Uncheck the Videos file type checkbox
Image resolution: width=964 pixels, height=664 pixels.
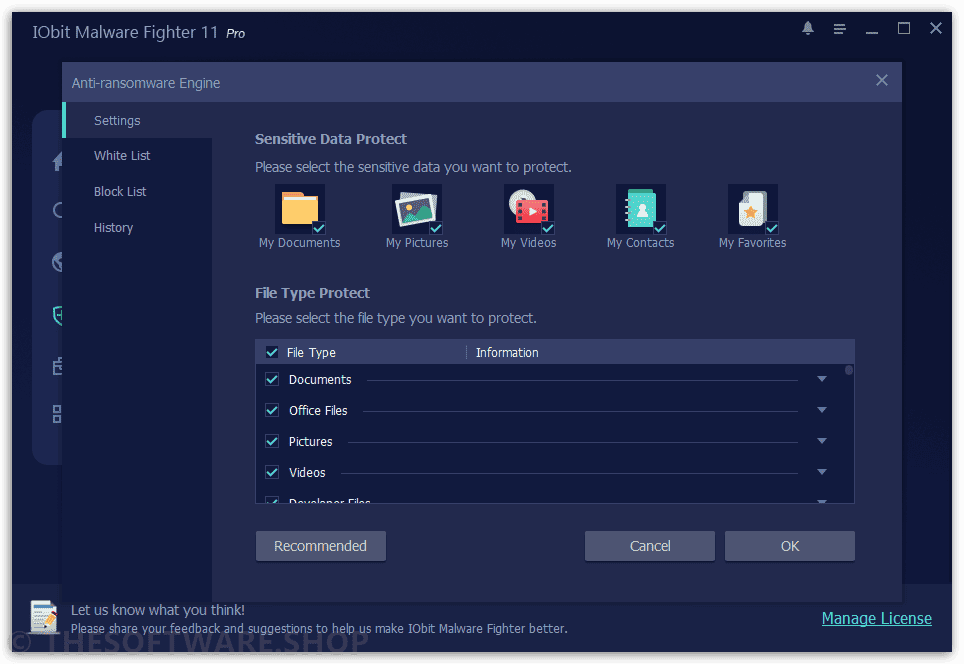click(272, 472)
